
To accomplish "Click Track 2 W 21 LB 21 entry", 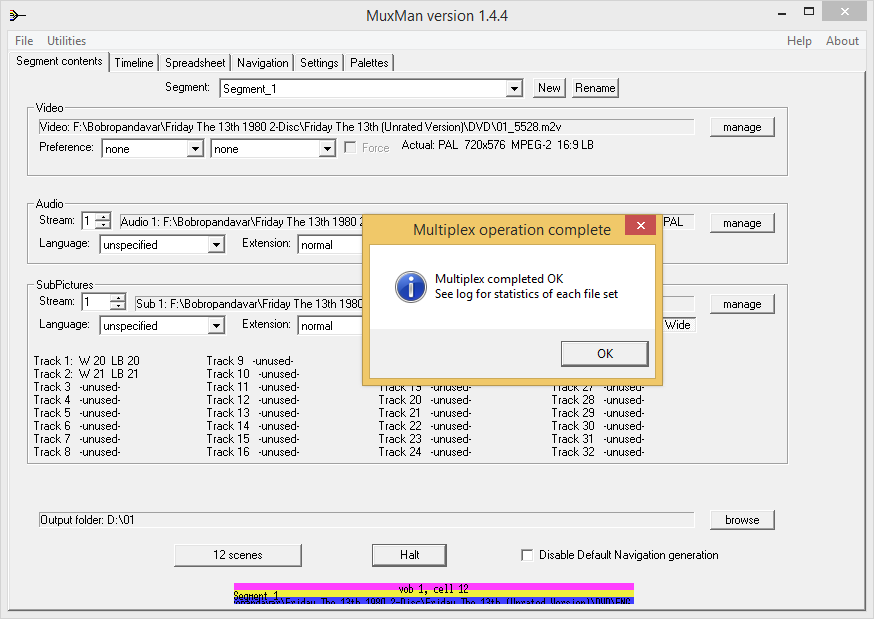I will click(86, 374).
